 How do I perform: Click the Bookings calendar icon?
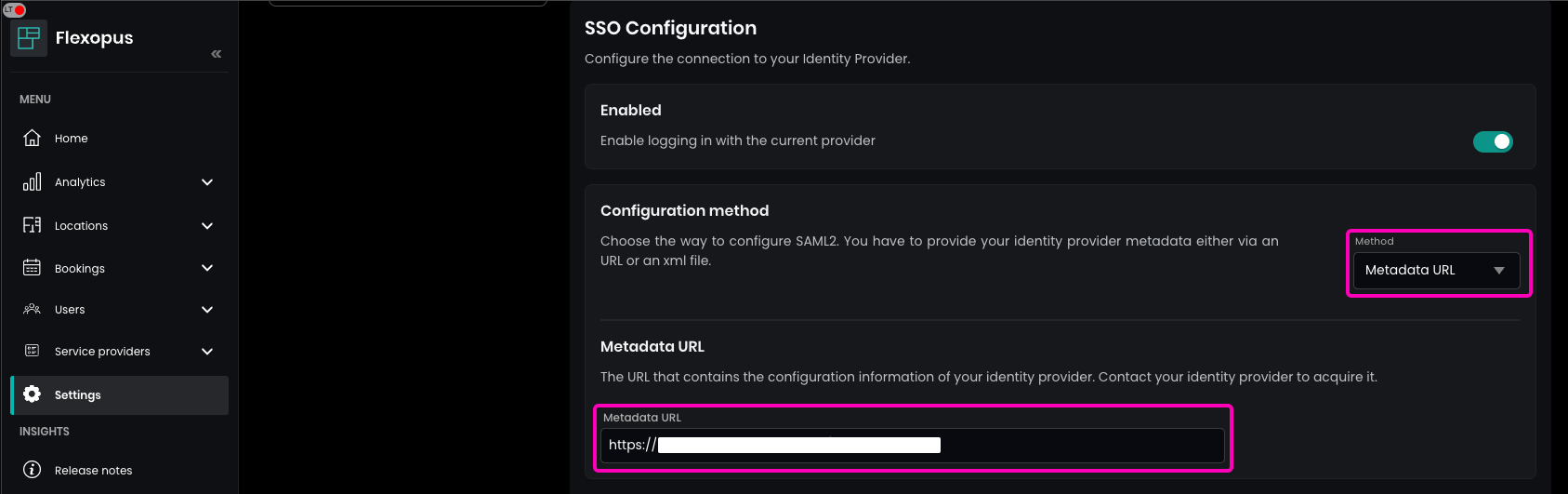click(x=32, y=268)
